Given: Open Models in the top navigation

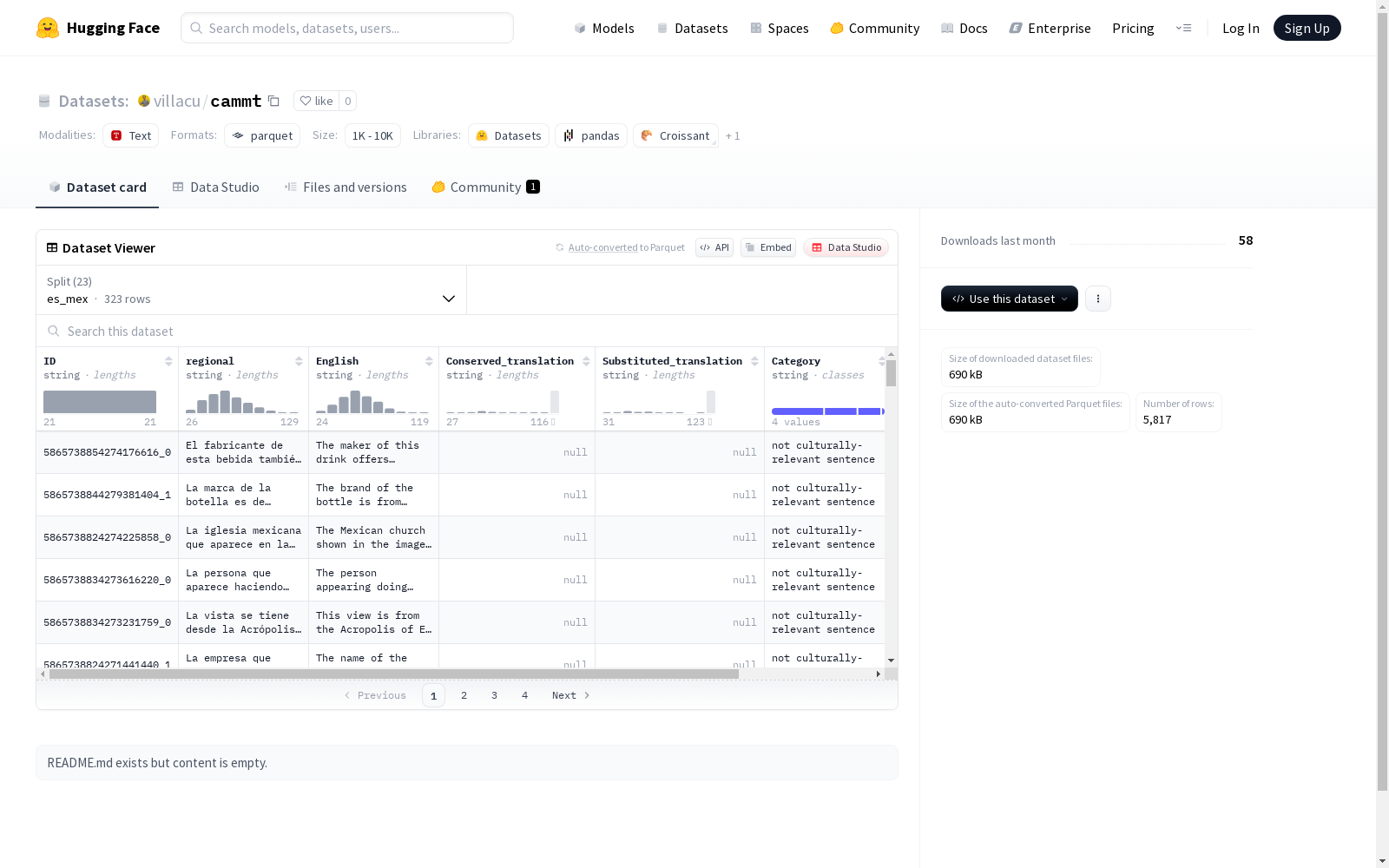Looking at the screenshot, I should coord(604,28).
